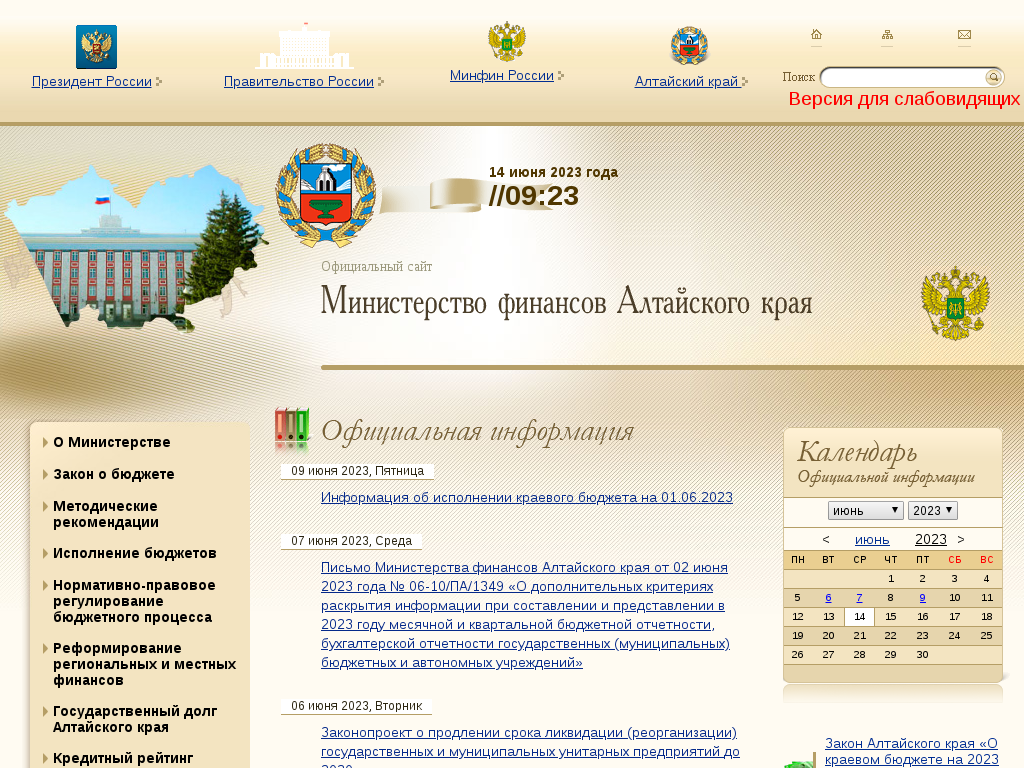
Task: Go to home page via house icon
Action: tap(816, 35)
